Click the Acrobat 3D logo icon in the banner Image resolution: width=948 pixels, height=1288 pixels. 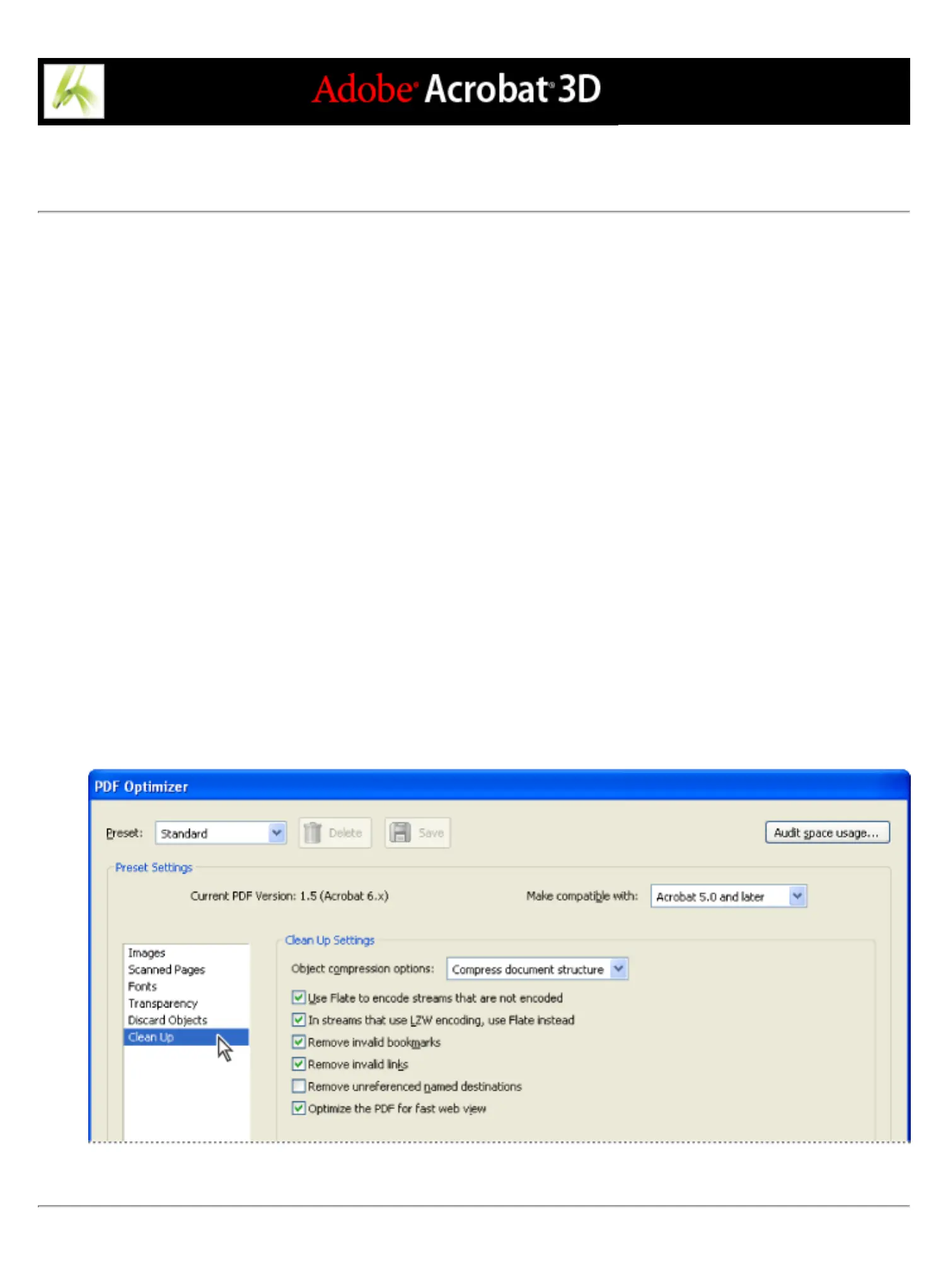point(74,91)
